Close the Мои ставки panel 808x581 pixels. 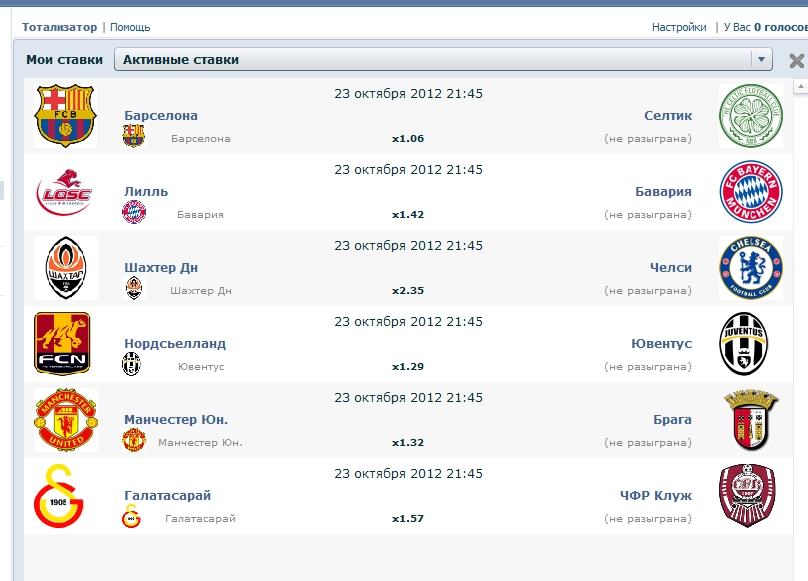click(x=796, y=61)
